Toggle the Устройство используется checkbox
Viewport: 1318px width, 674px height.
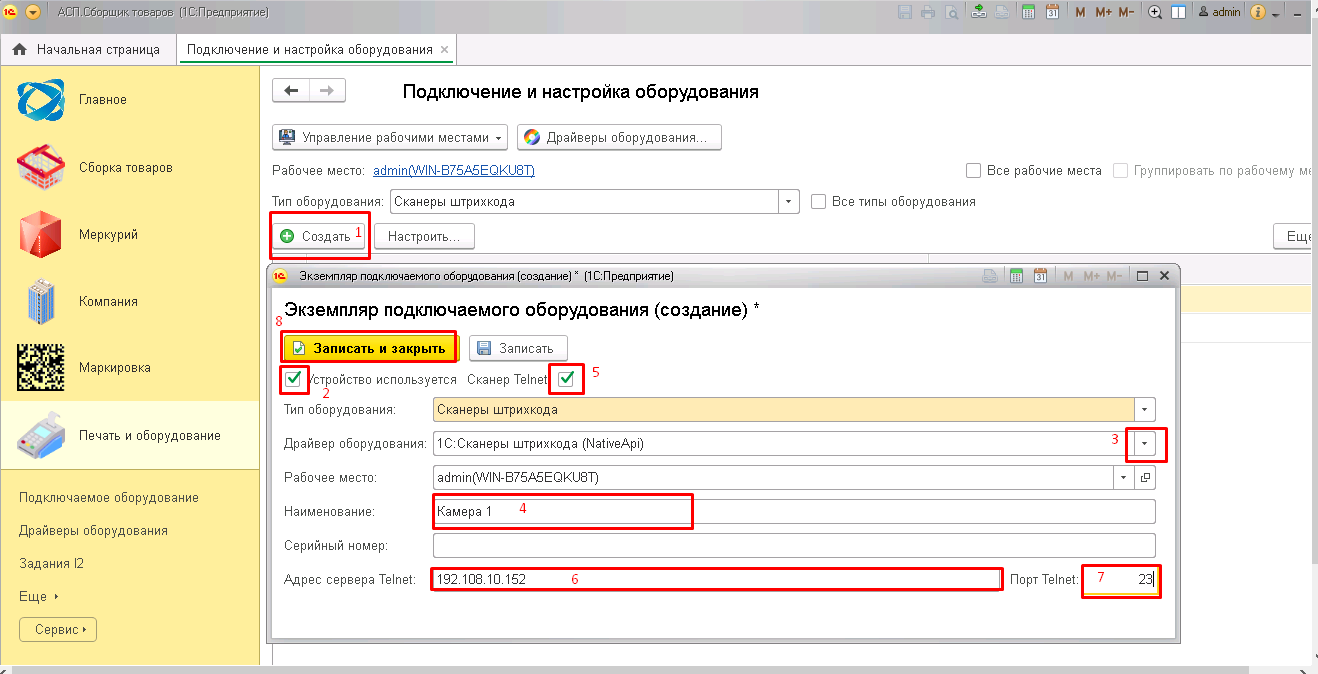(293, 379)
